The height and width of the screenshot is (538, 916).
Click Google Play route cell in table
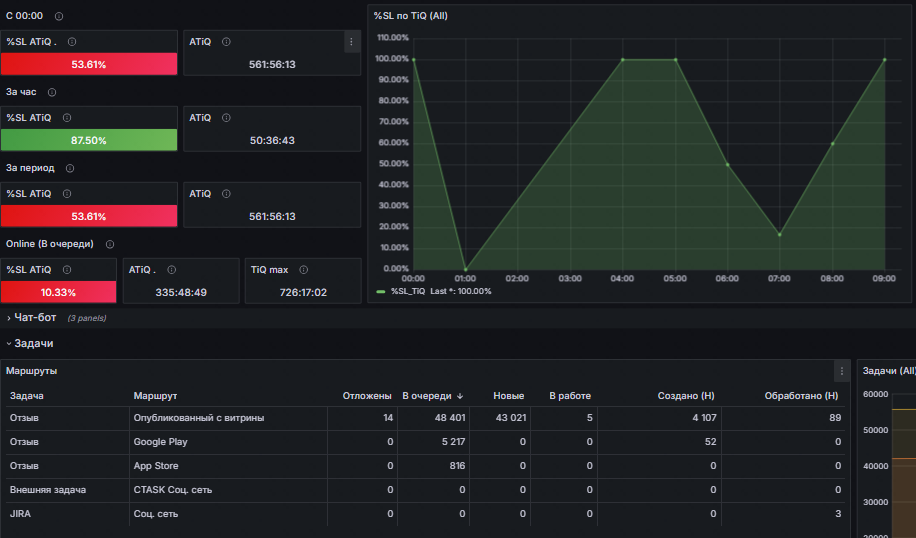coord(161,442)
